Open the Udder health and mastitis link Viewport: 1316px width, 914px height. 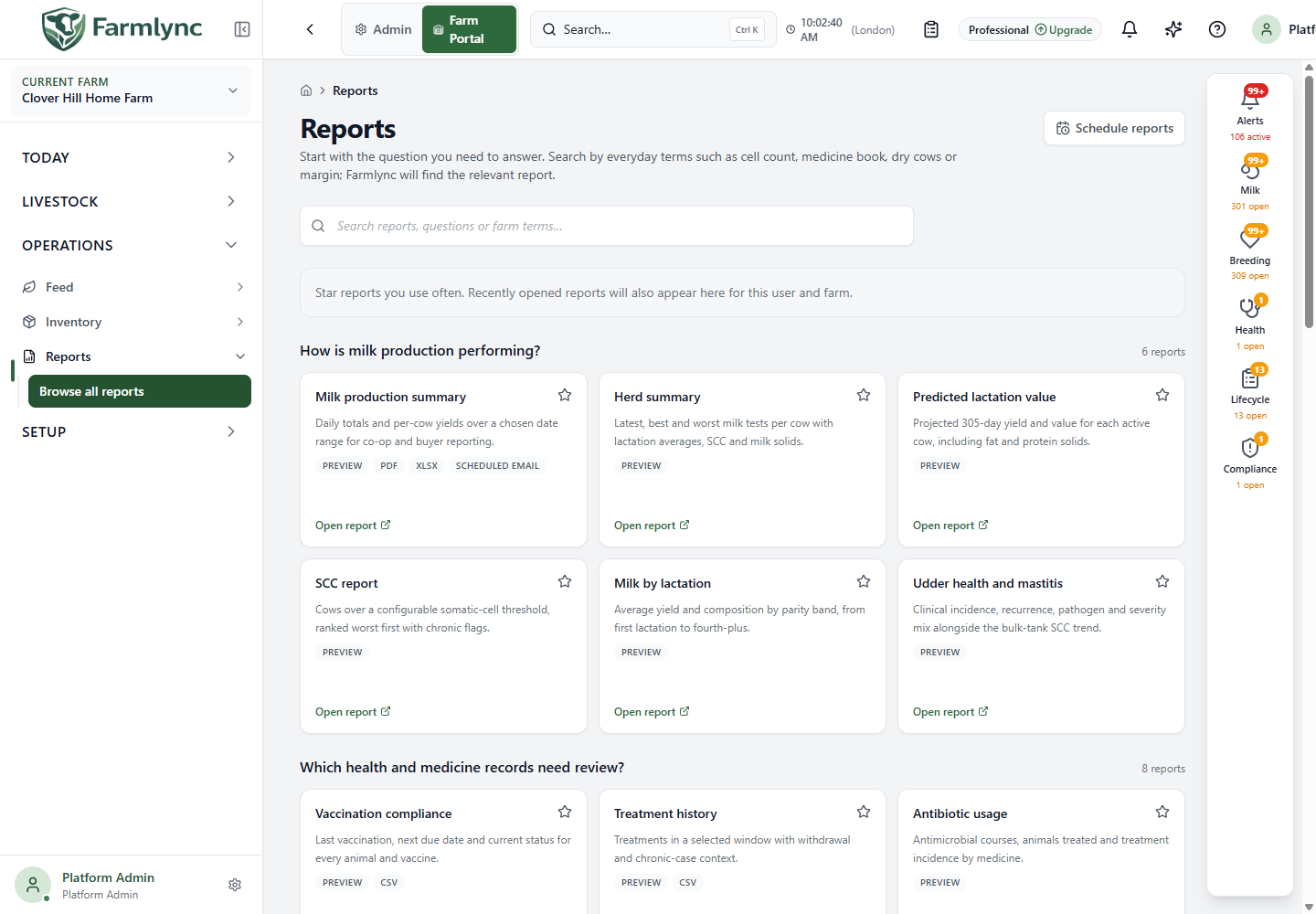(950, 712)
